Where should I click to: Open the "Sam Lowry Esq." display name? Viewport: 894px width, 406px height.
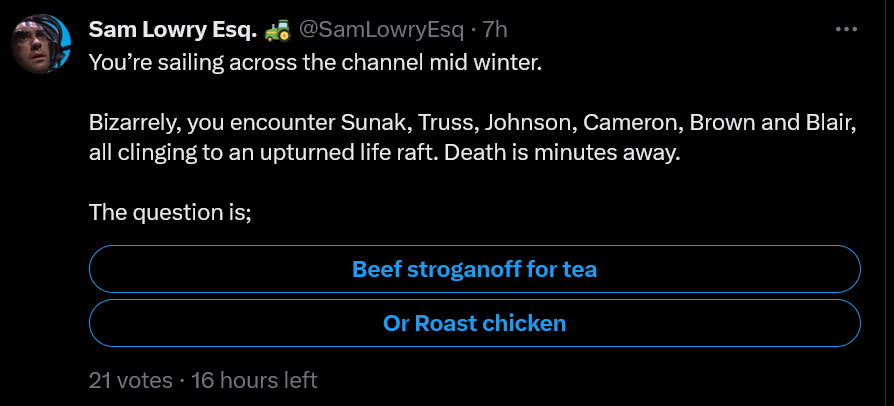click(173, 31)
